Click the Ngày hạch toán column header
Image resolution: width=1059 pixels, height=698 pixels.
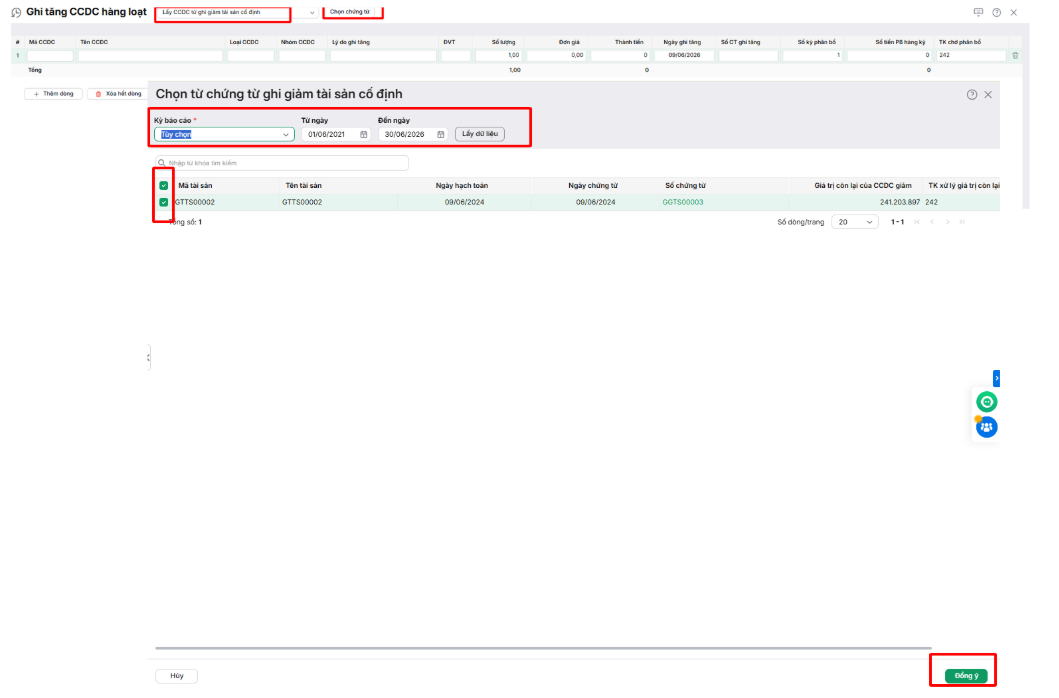point(462,185)
